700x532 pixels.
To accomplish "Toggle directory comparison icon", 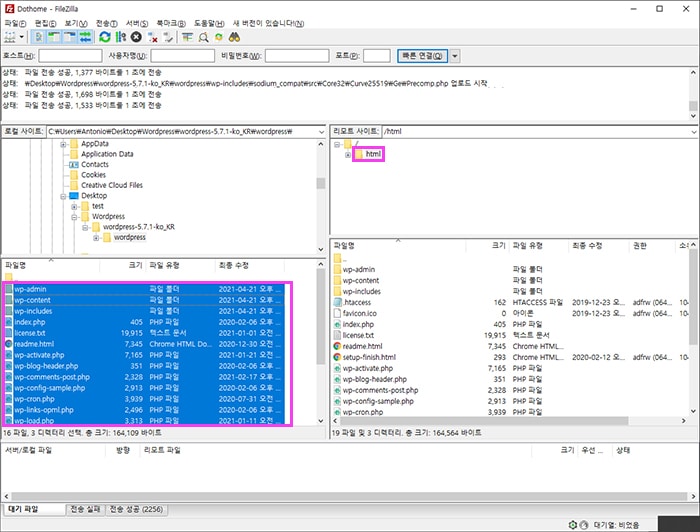I will pos(203,37).
